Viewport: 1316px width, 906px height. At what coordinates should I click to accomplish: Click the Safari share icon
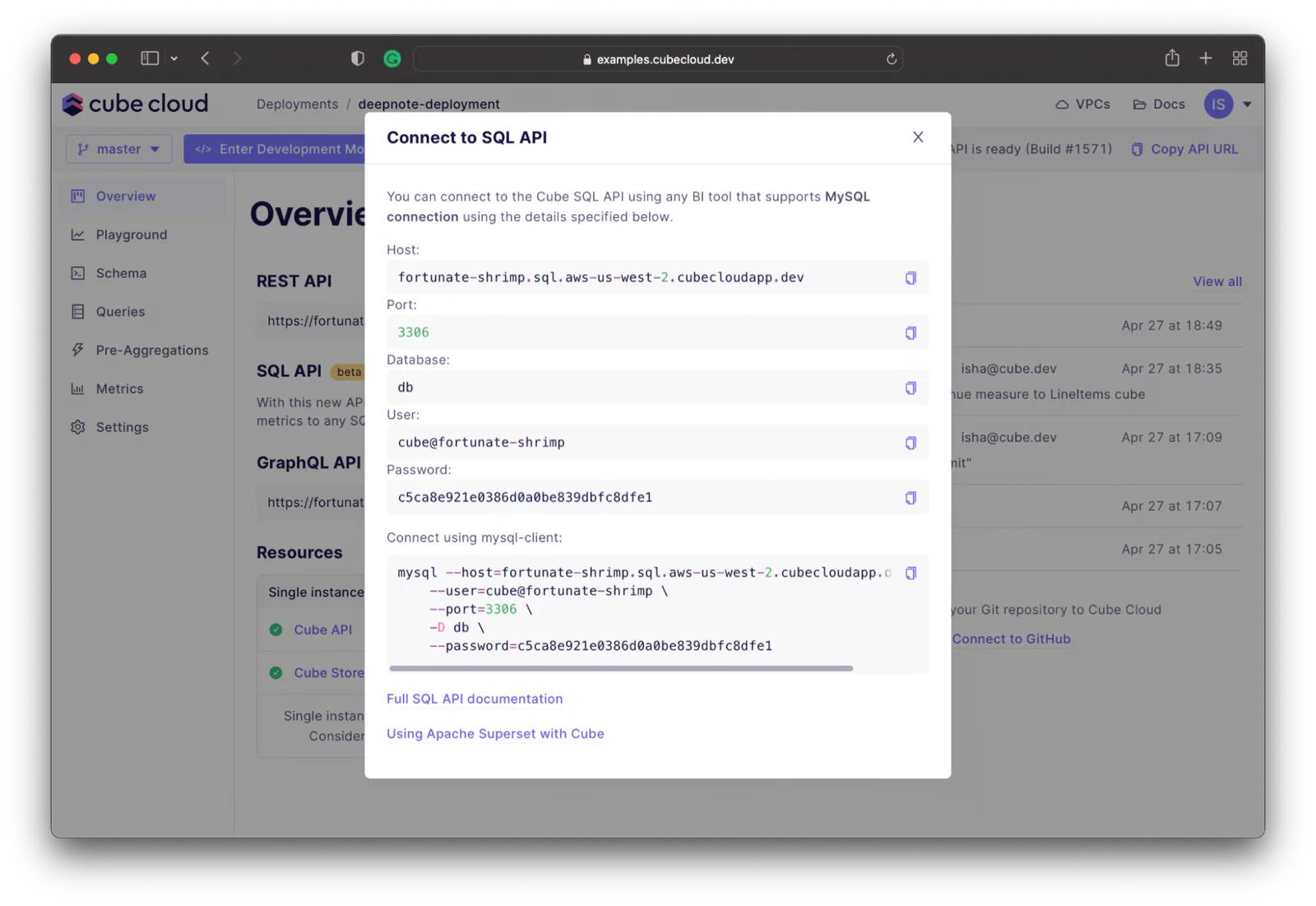click(1172, 58)
